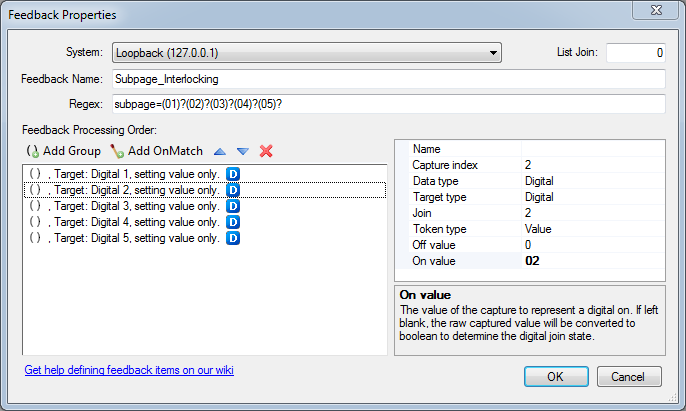Click the D badge on Digital 3 row
The height and width of the screenshot is (411, 686).
[x=233, y=206]
